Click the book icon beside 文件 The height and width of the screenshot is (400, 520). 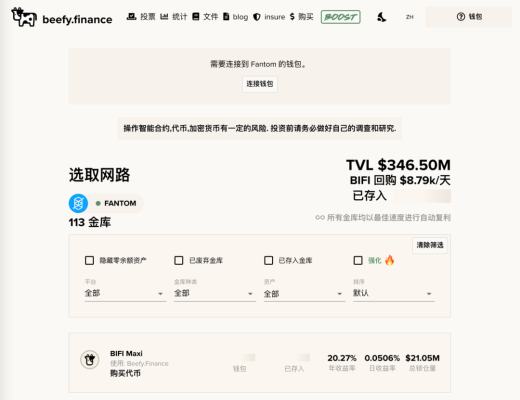[196, 16]
